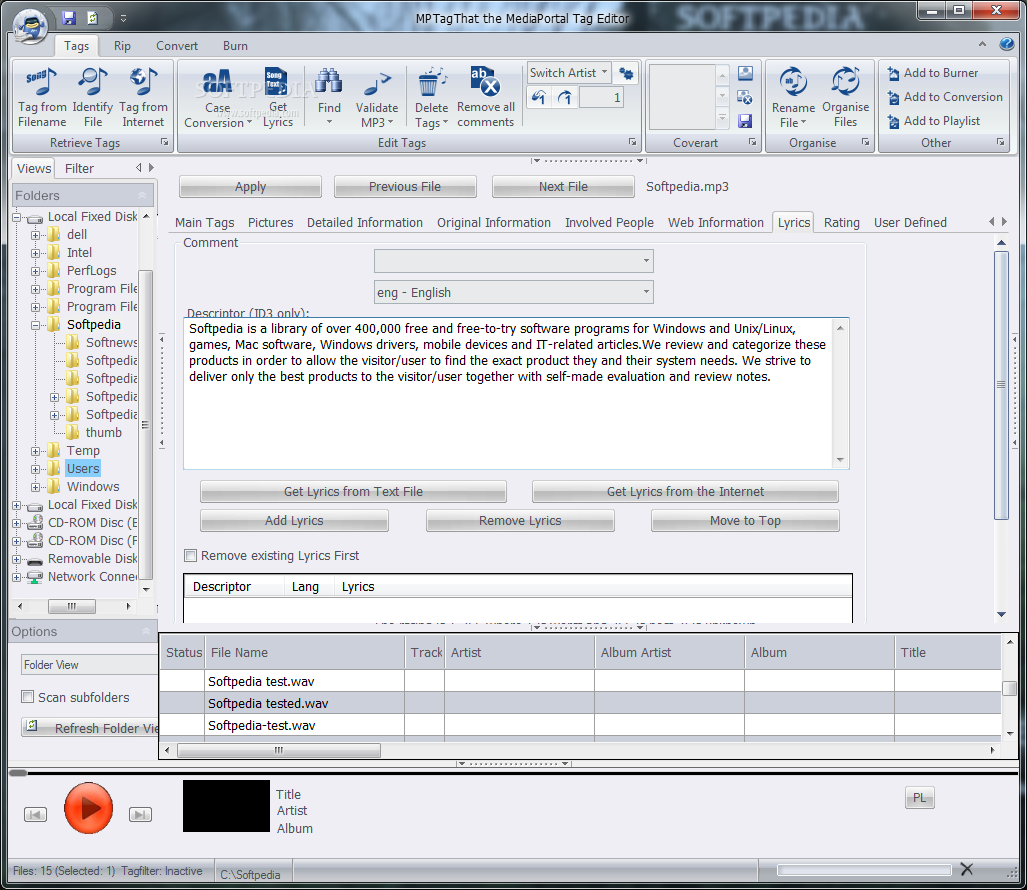Click the Delete Tags trash icon

pos(431,98)
